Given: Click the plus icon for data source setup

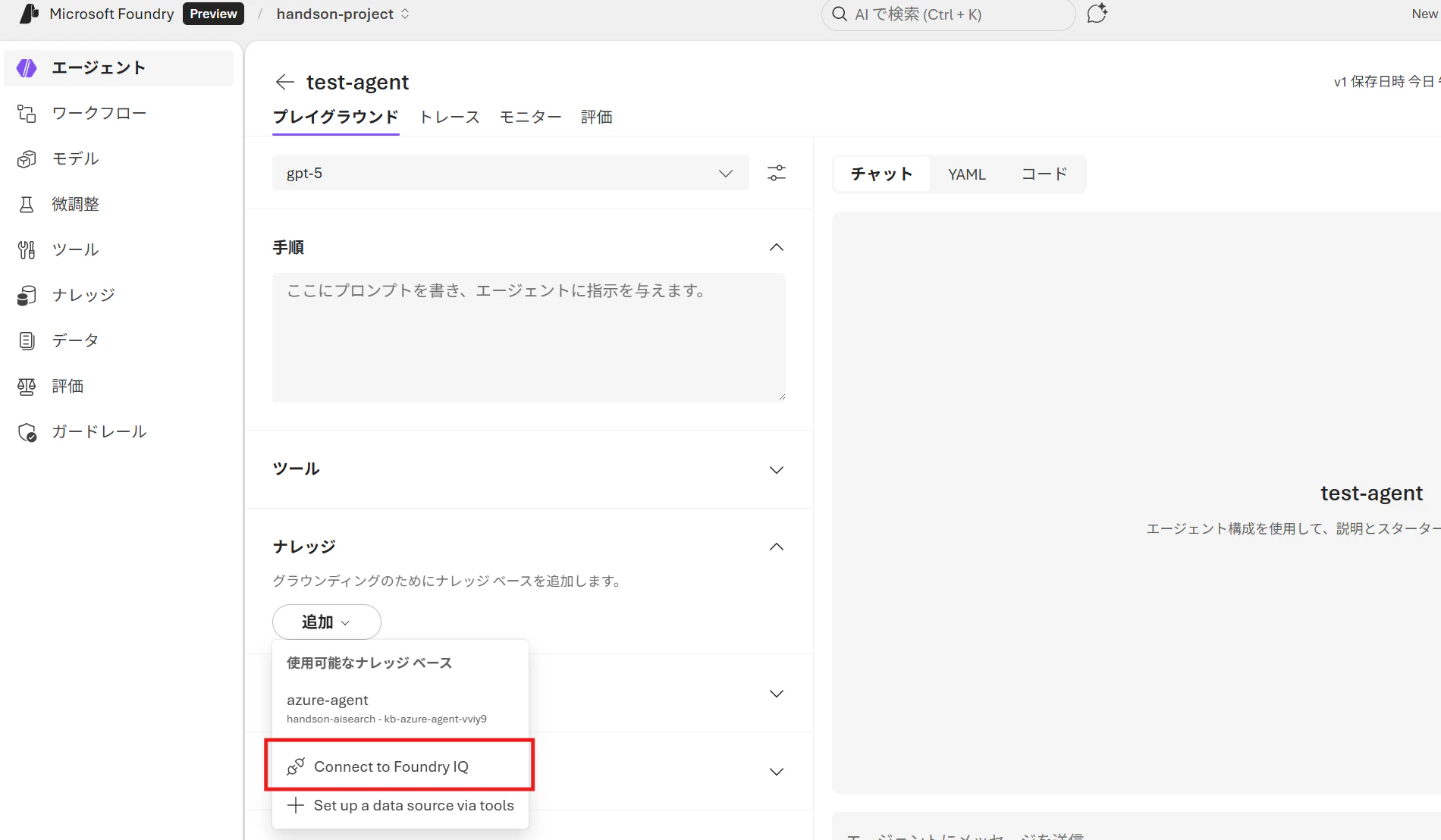Looking at the screenshot, I should click(296, 805).
